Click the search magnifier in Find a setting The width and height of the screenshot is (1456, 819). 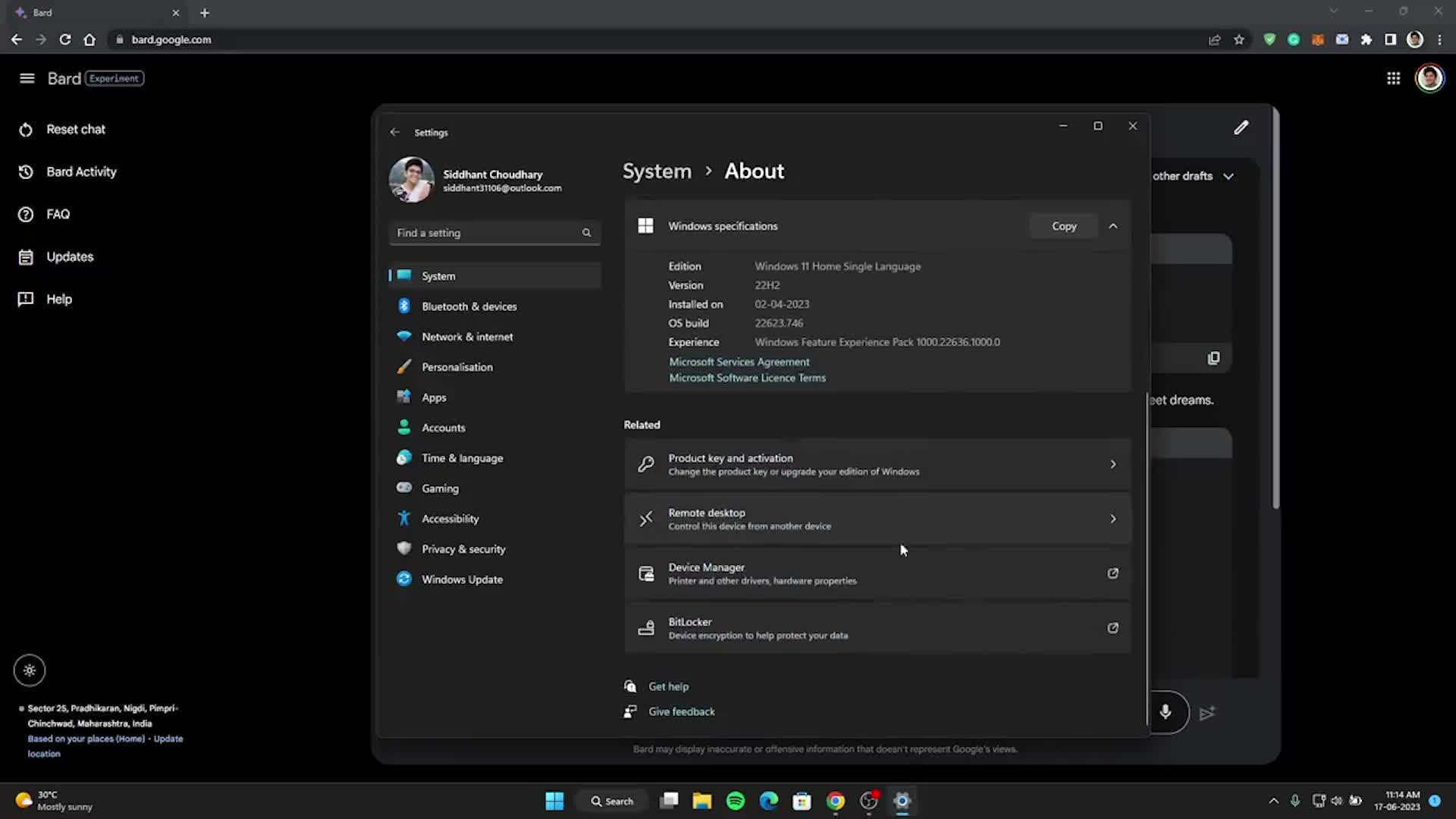click(x=586, y=233)
